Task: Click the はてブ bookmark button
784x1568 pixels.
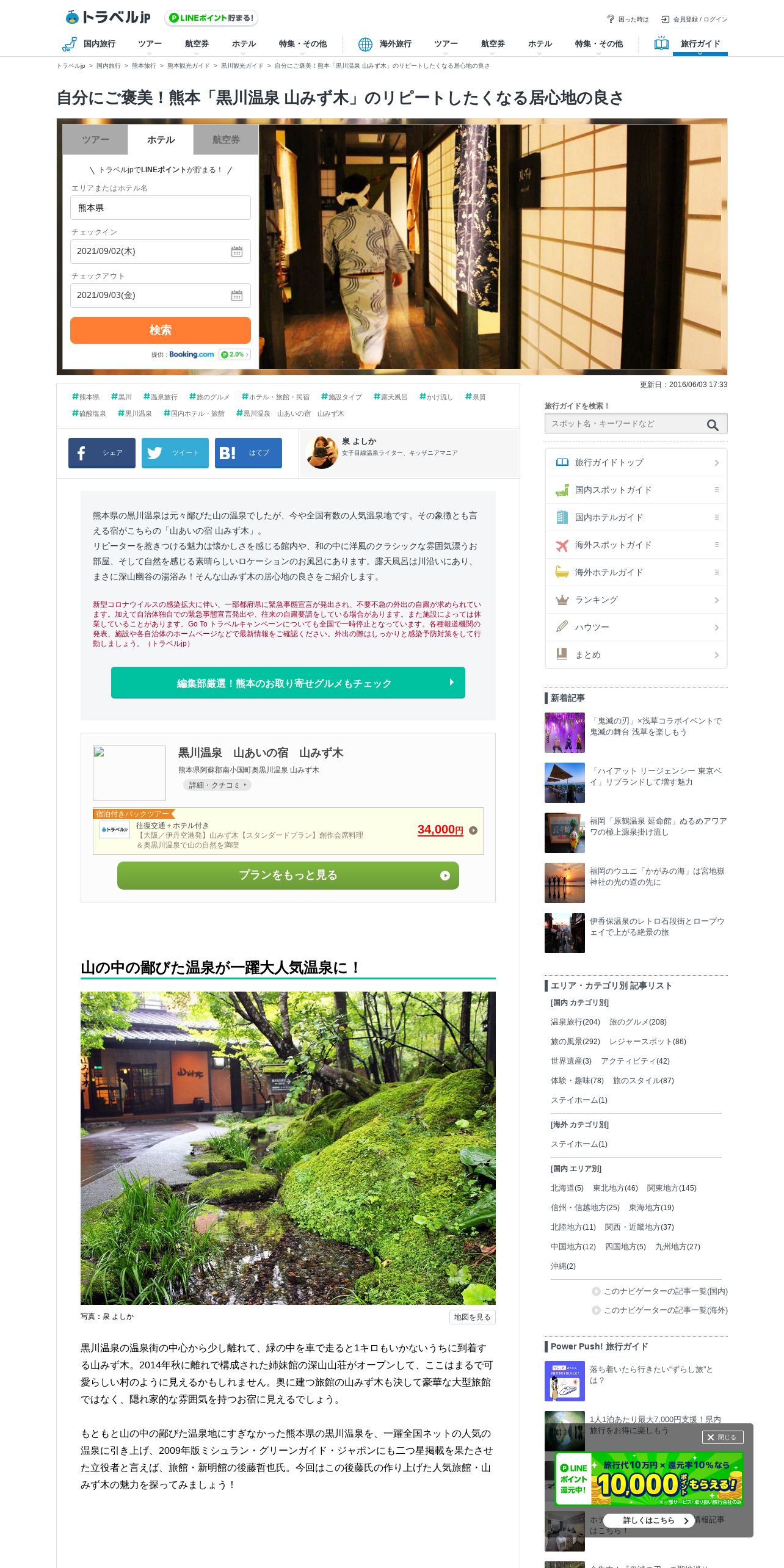Action: pyautogui.click(x=249, y=453)
